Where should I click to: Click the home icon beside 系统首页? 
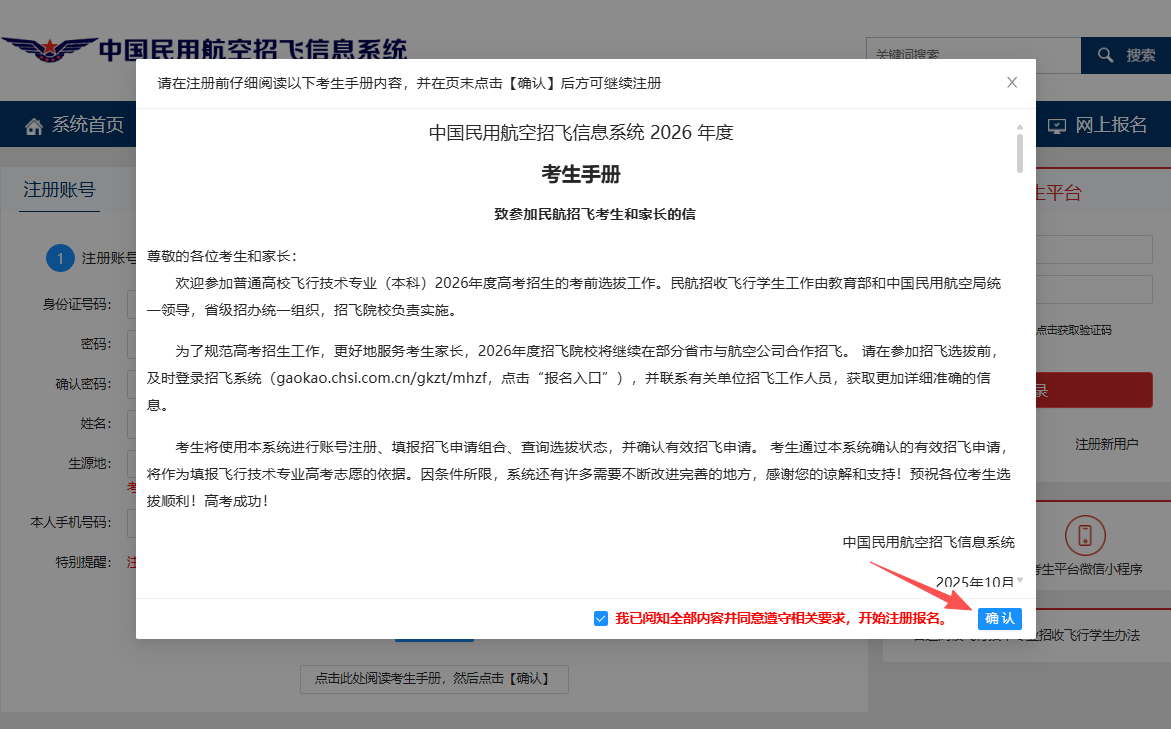pos(34,126)
